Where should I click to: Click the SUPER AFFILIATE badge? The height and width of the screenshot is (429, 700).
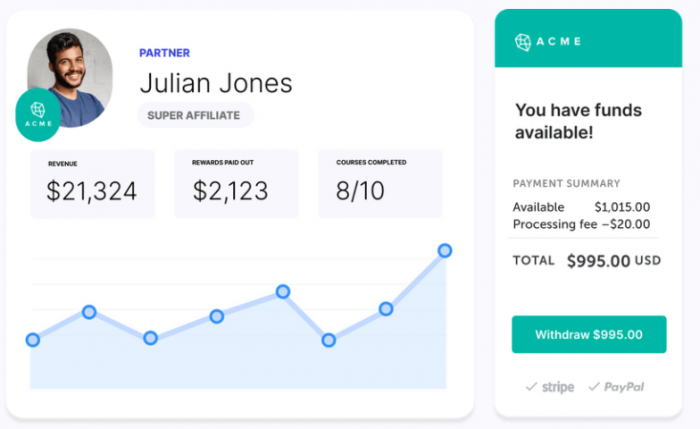pos(196,115)
